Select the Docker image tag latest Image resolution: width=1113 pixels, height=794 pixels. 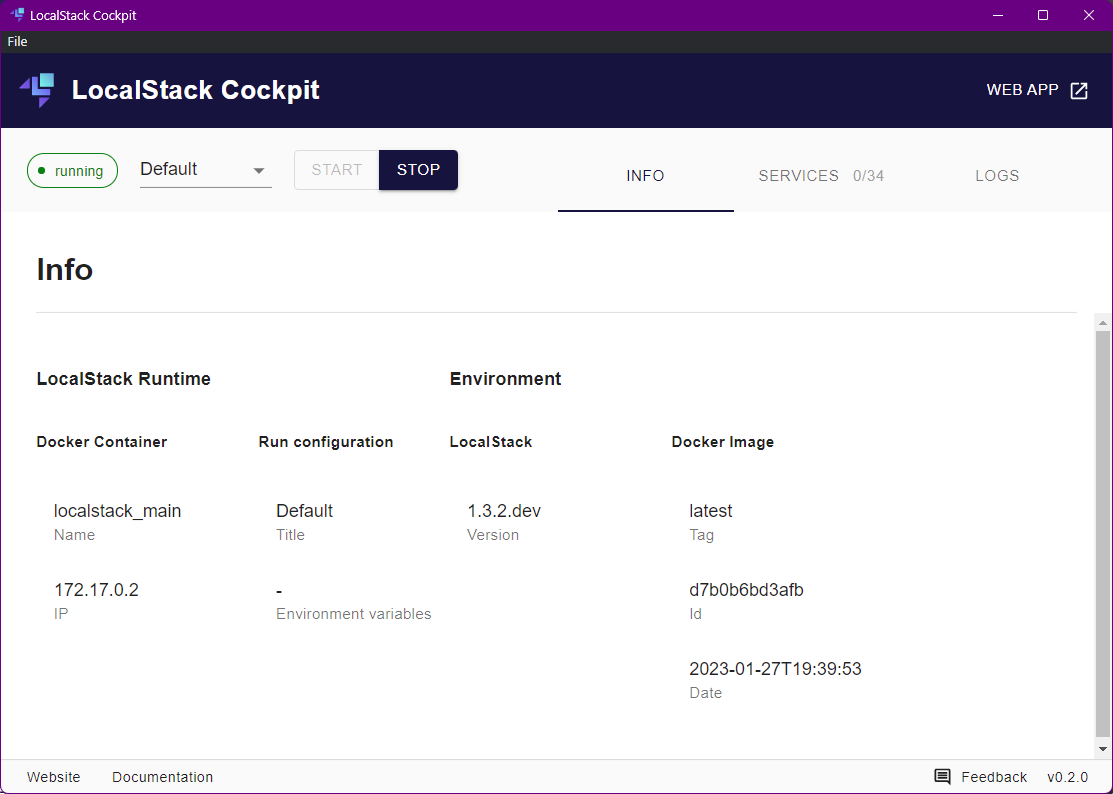pyautogui.click(x=711, y=511)
